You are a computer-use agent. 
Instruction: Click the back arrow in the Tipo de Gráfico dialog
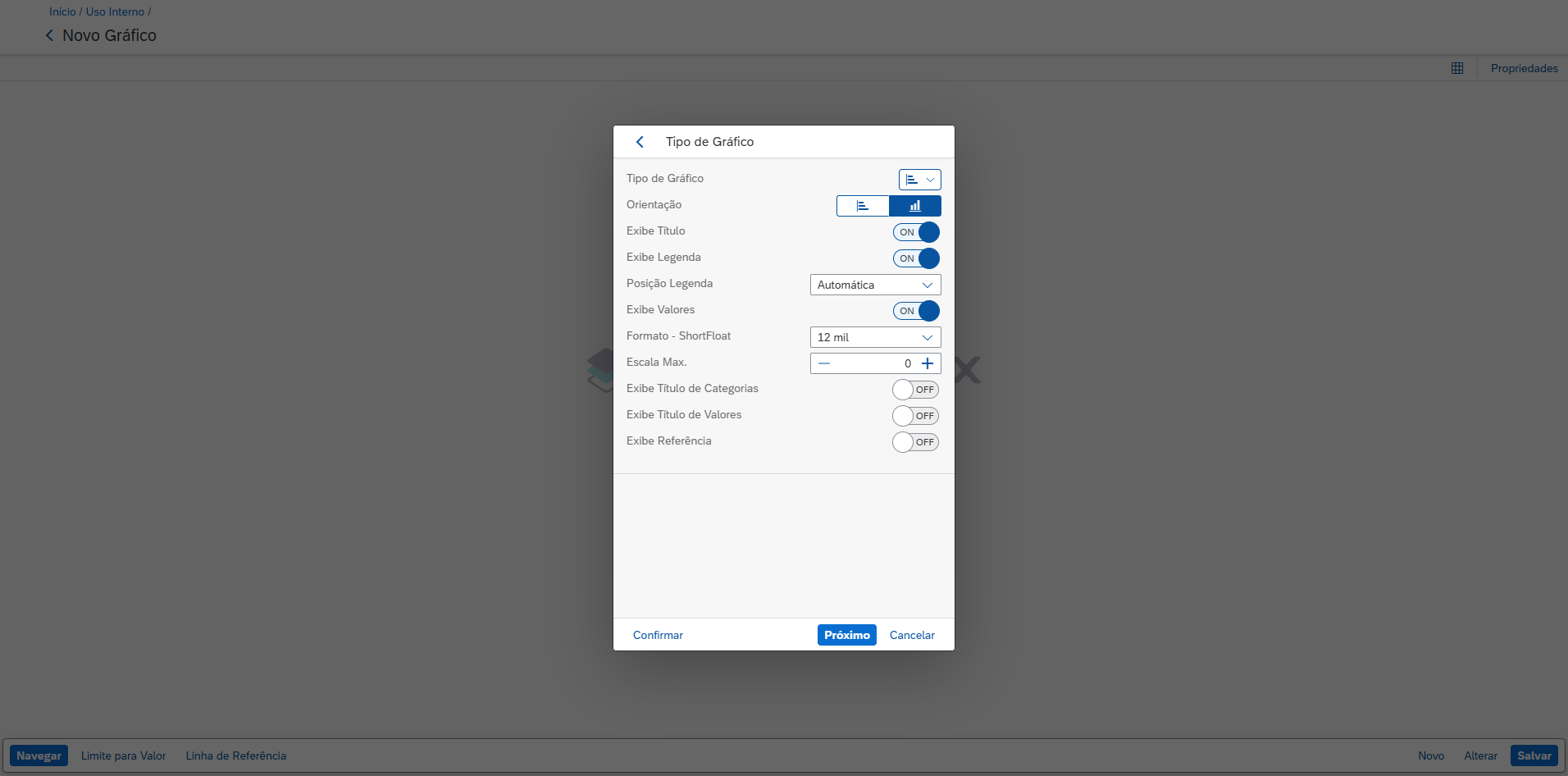pos(640,142)
